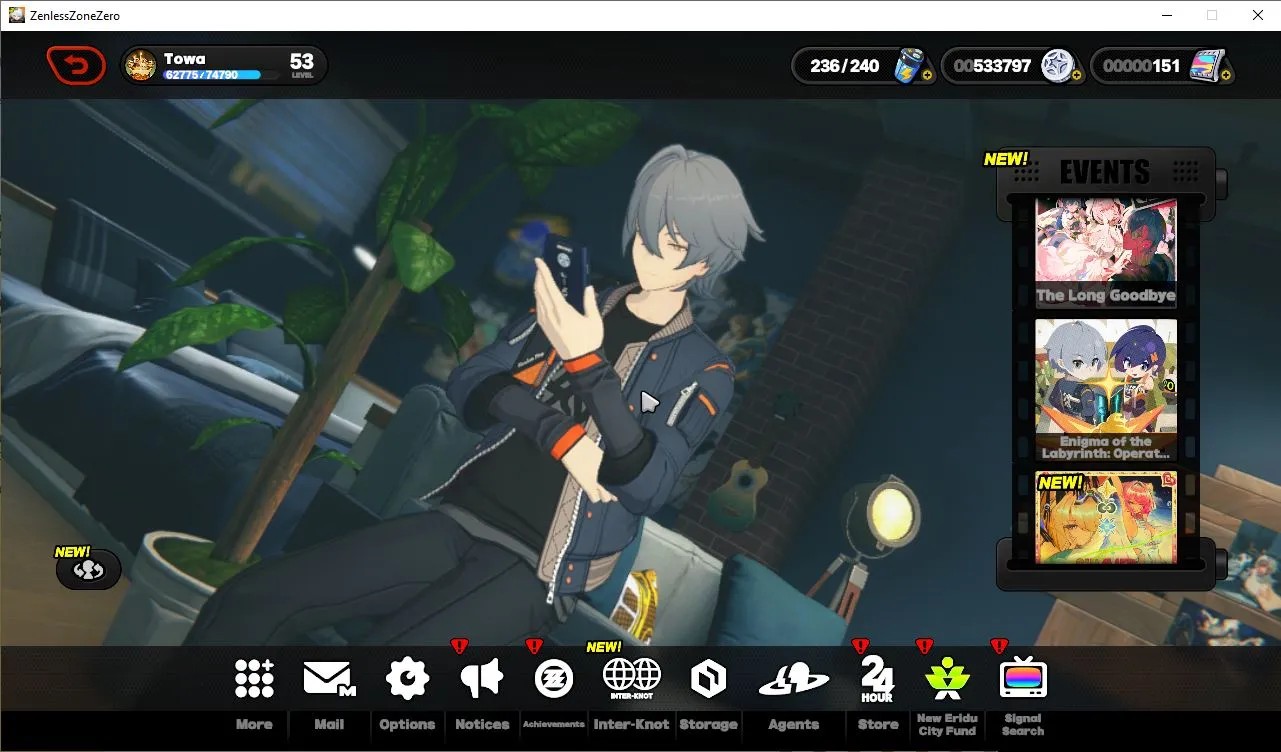
Task: Open the Mail envelope icon
Action: 329,678
